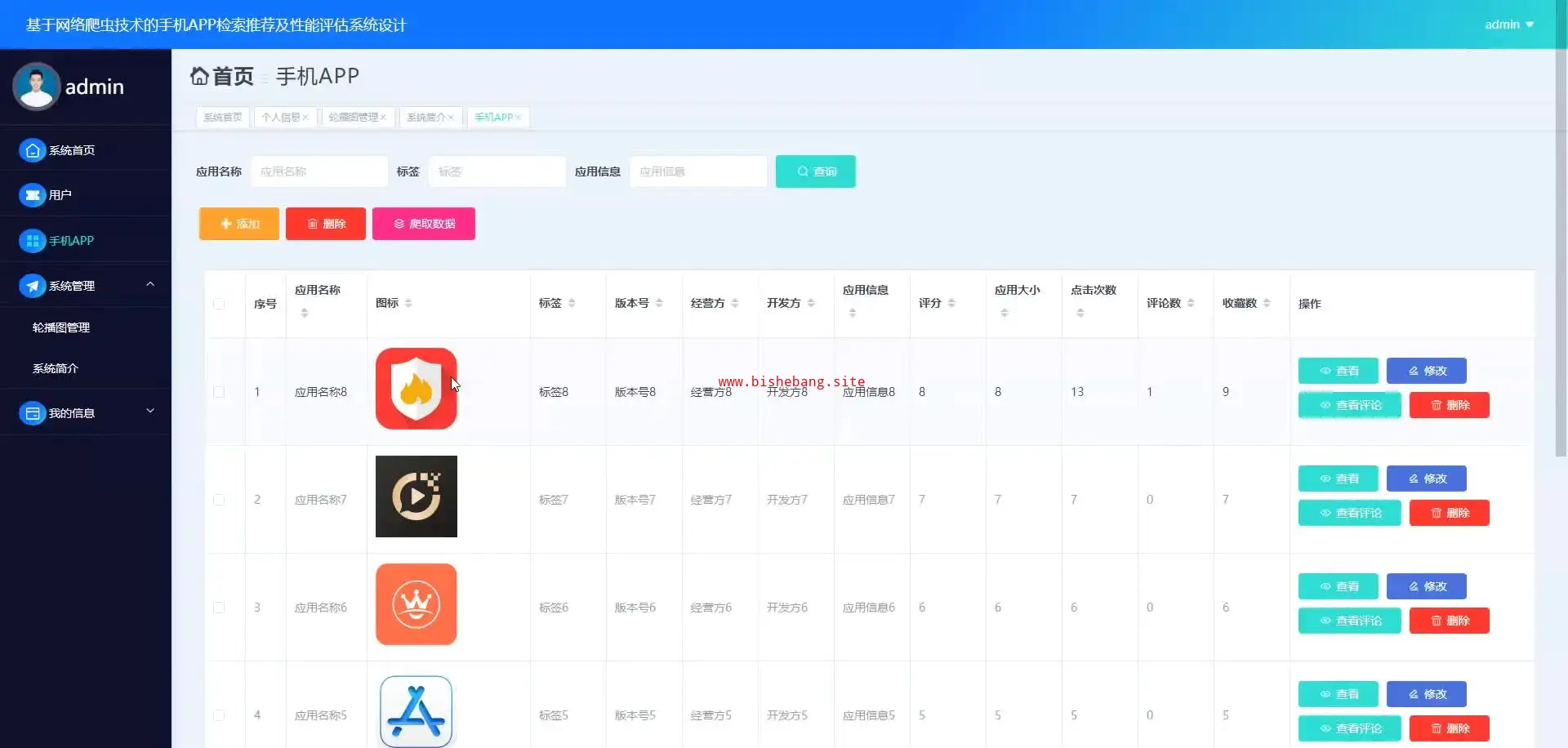Open the fire shield app icon for 应用名称8

coord(416,389)
